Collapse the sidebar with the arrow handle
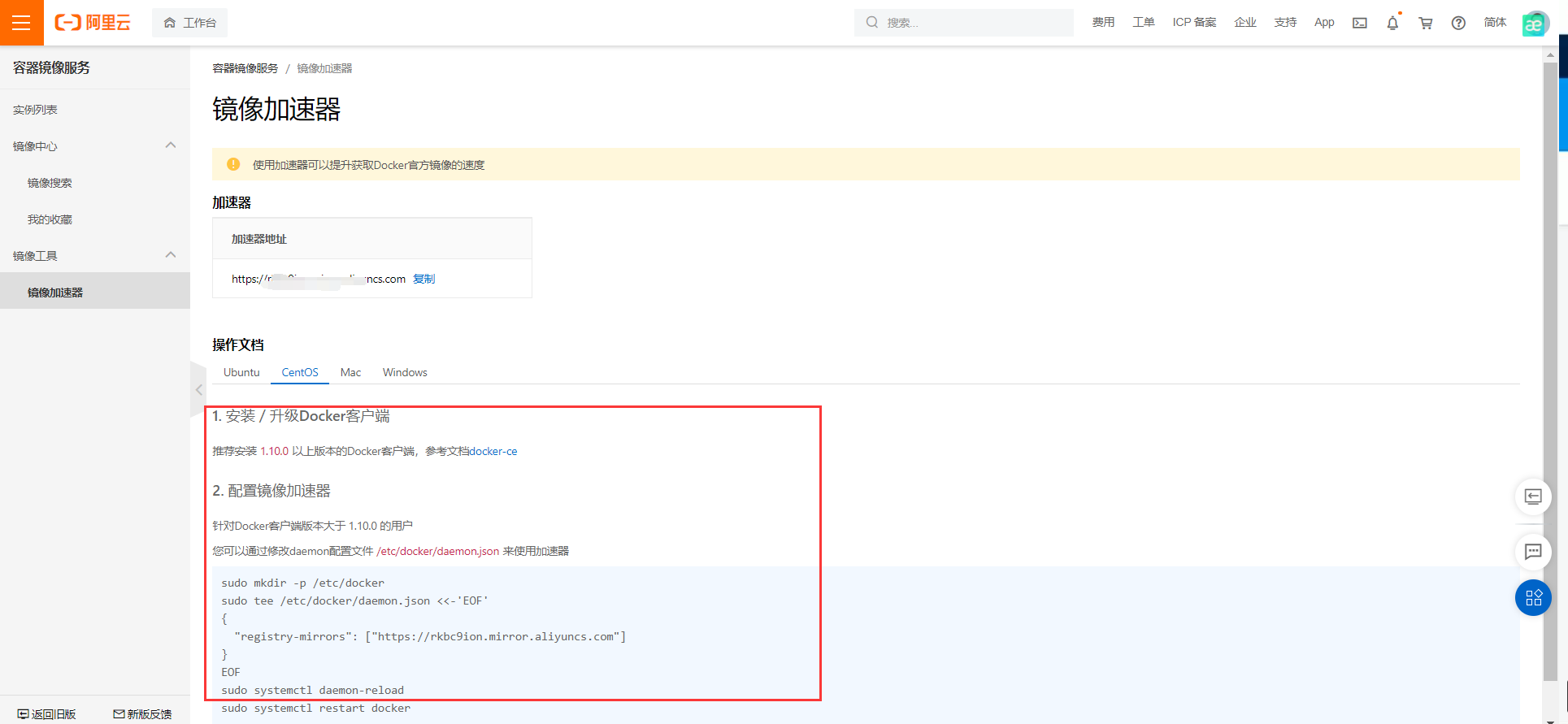This screenshot has height=724, width=1568. click(x=198, y=390)
